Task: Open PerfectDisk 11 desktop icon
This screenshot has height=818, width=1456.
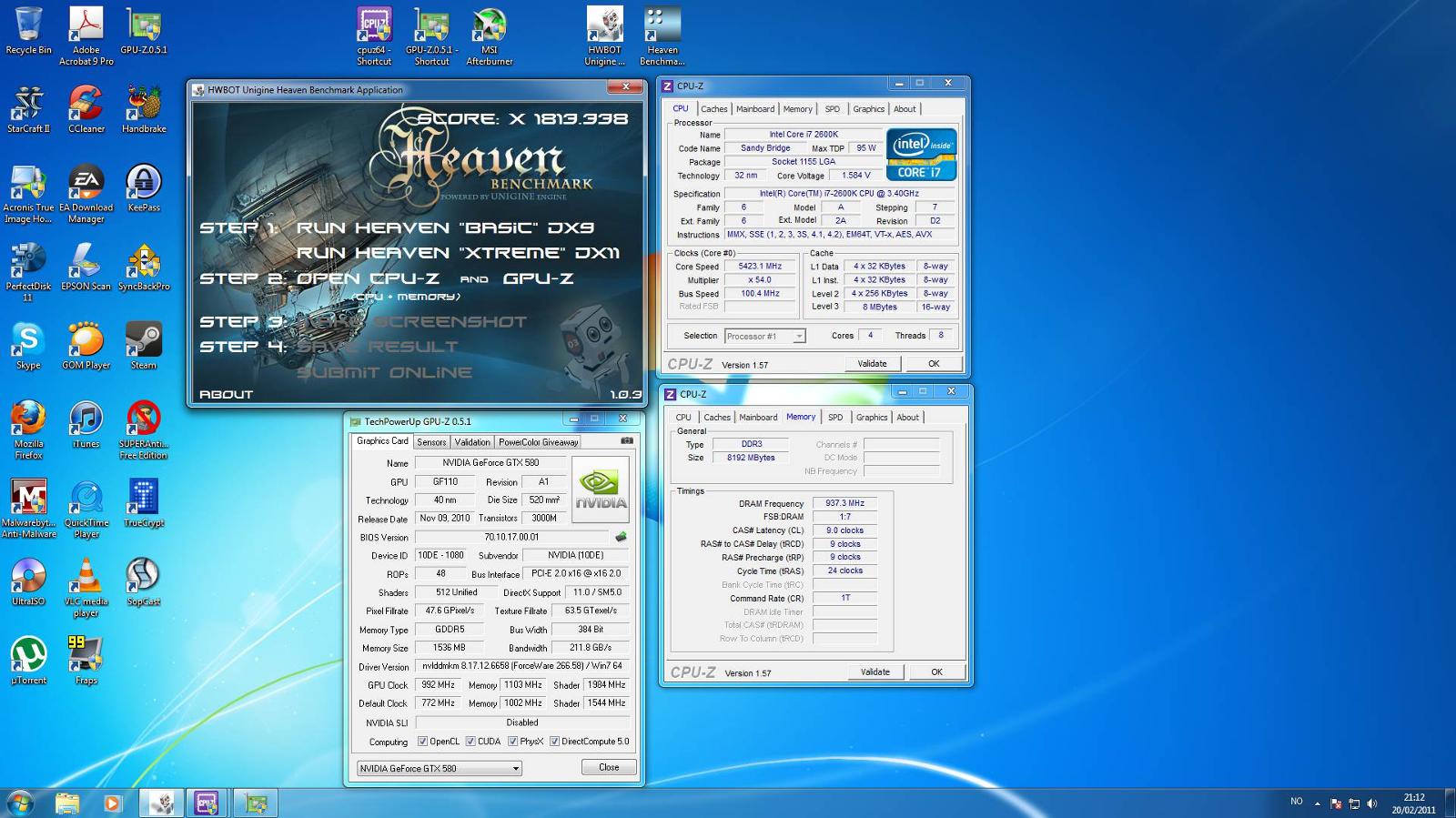Action: pos(28,272)
